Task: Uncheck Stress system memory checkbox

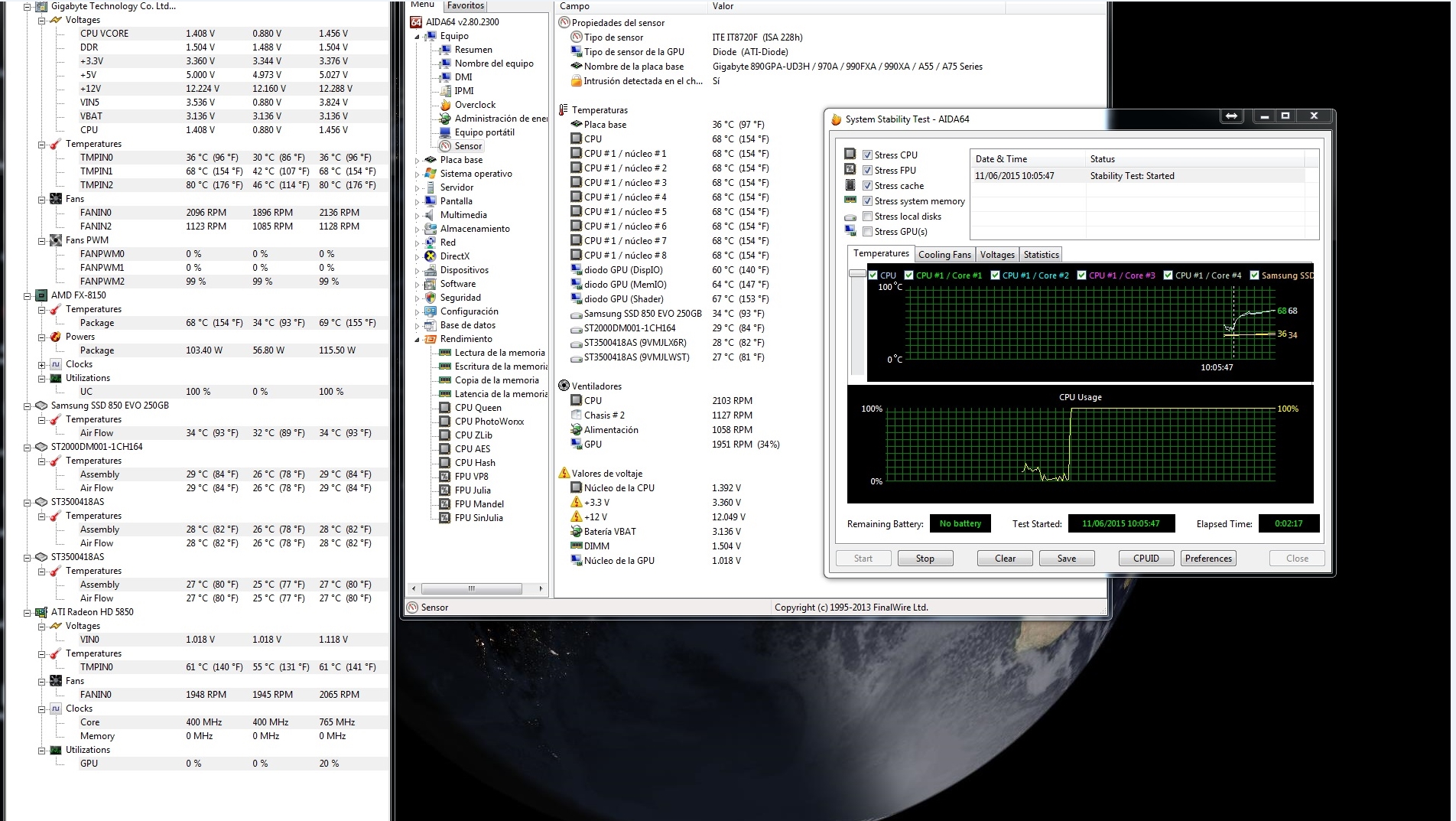Action: 867,201
